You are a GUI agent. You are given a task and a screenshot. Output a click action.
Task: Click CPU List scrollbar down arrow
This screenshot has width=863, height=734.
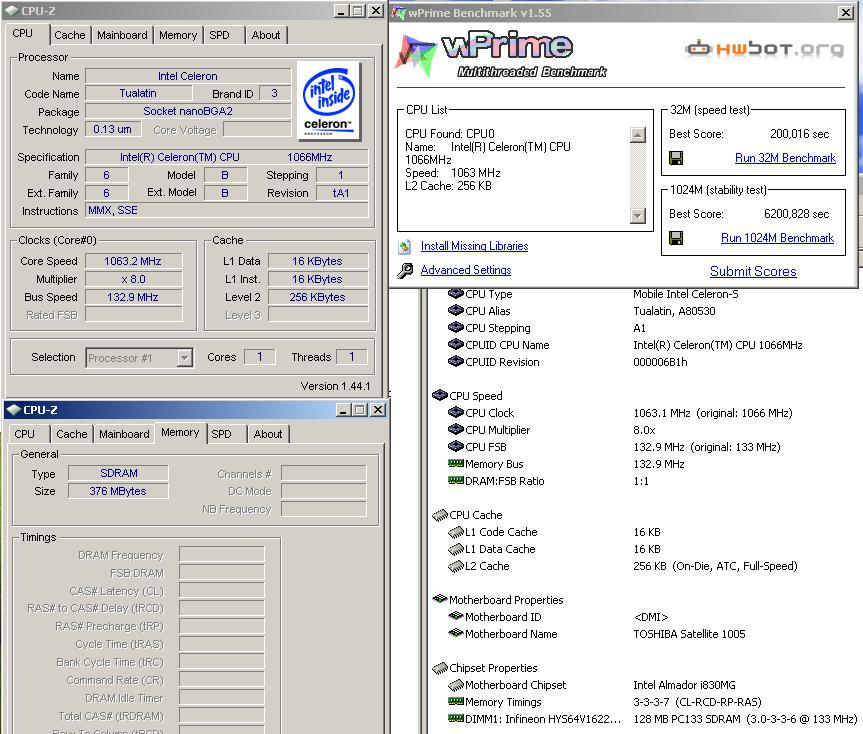coord(637,216)
